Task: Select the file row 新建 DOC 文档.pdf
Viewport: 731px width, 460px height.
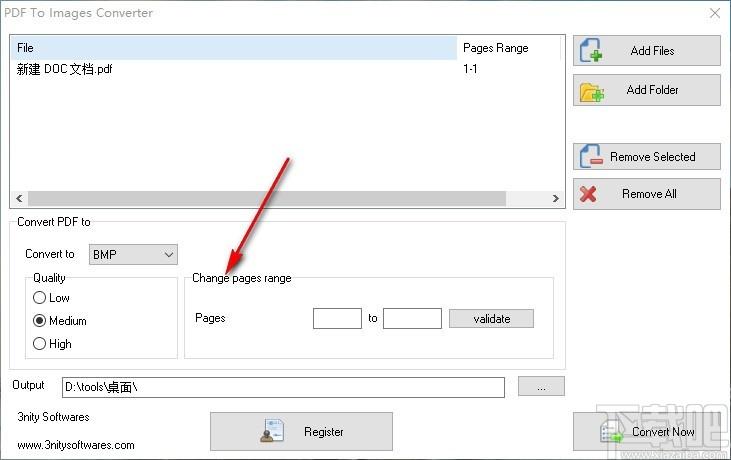Action: pos(64,69)
